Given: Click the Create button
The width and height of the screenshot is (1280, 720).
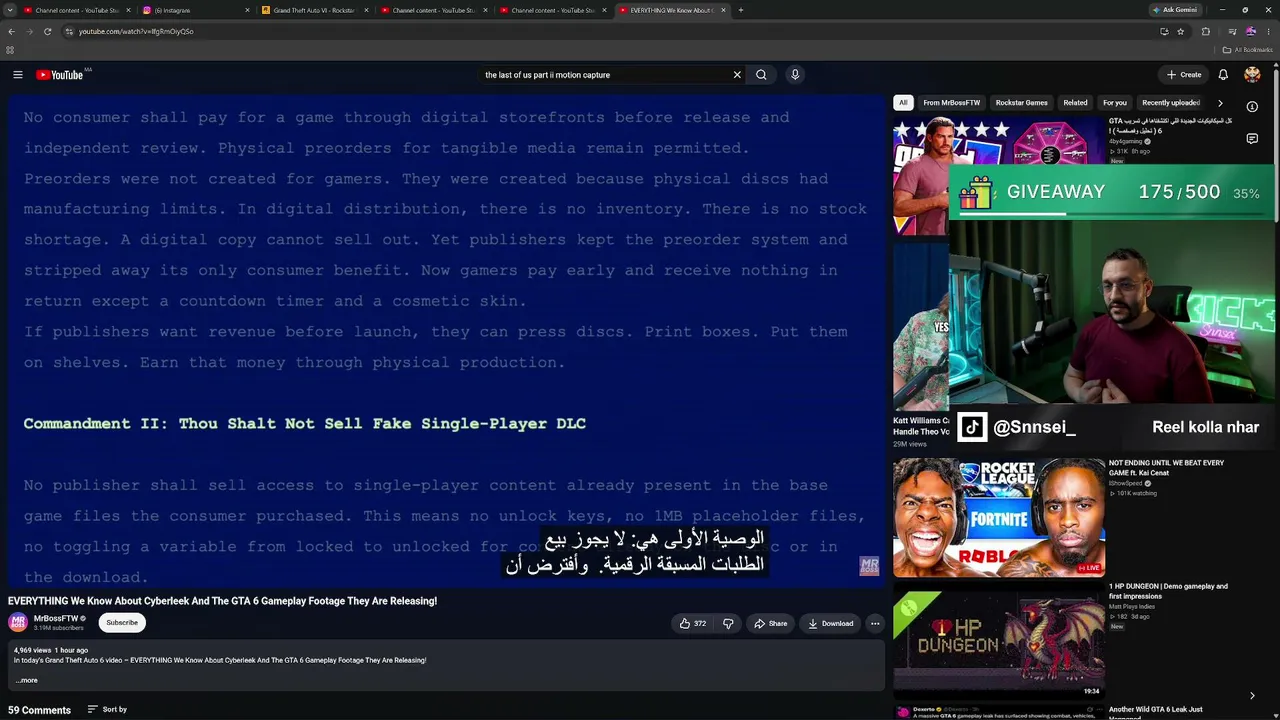Looking at the screenshot, I should tap(1184, 75).
